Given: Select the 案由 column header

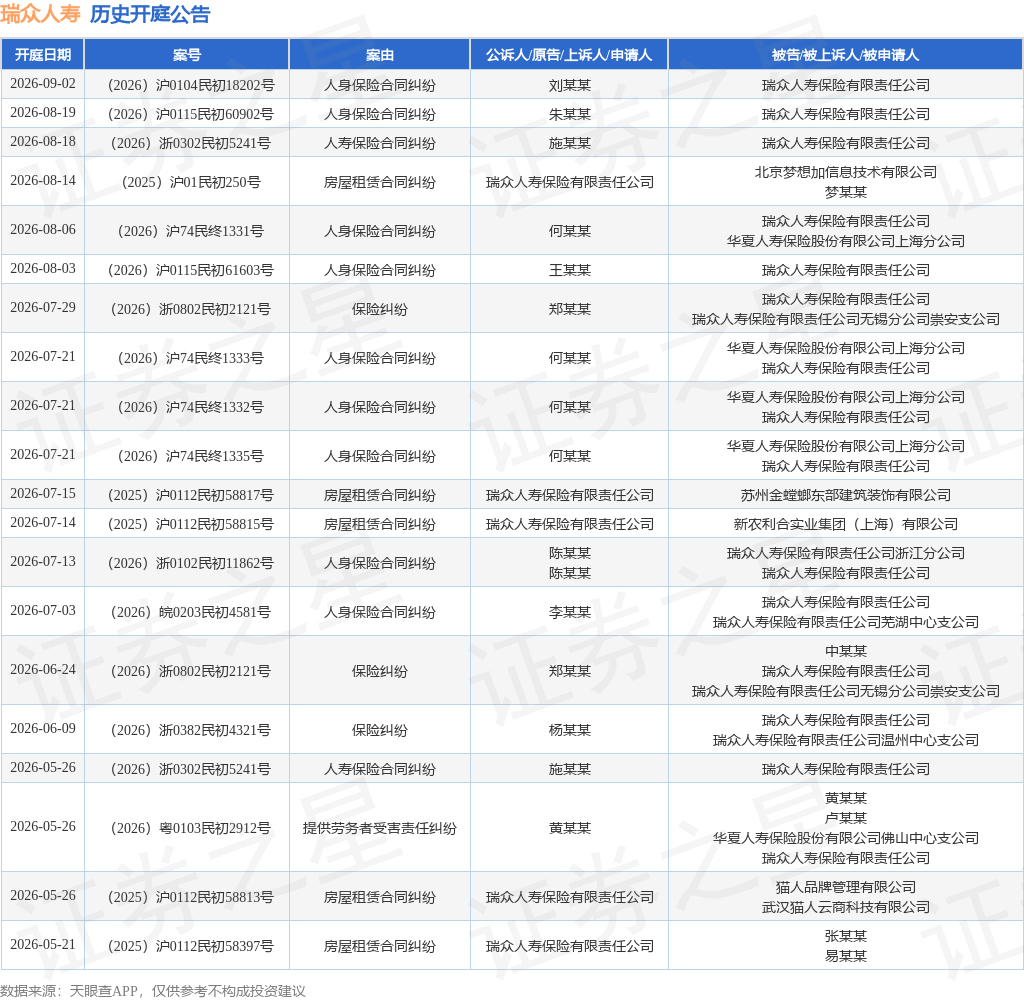Looking at the screenshot, I should [379, 55].
